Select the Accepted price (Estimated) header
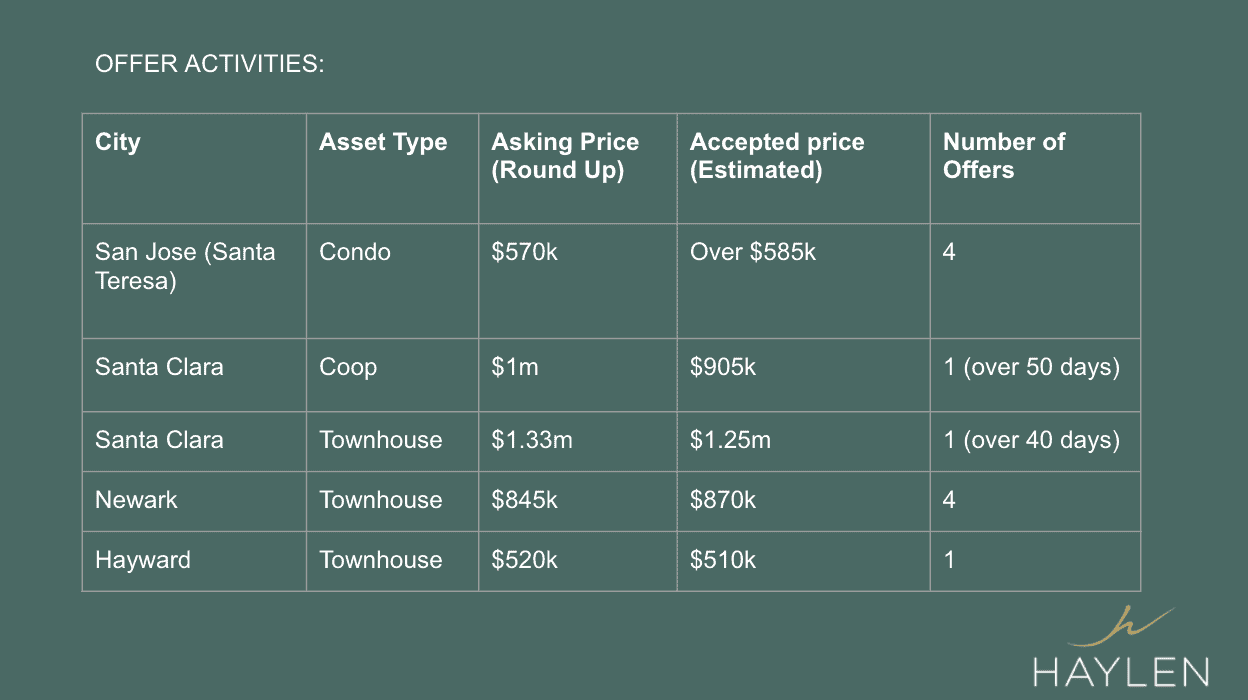The height and width of the screenshot is (700, 1248). [x=804, y=168]
